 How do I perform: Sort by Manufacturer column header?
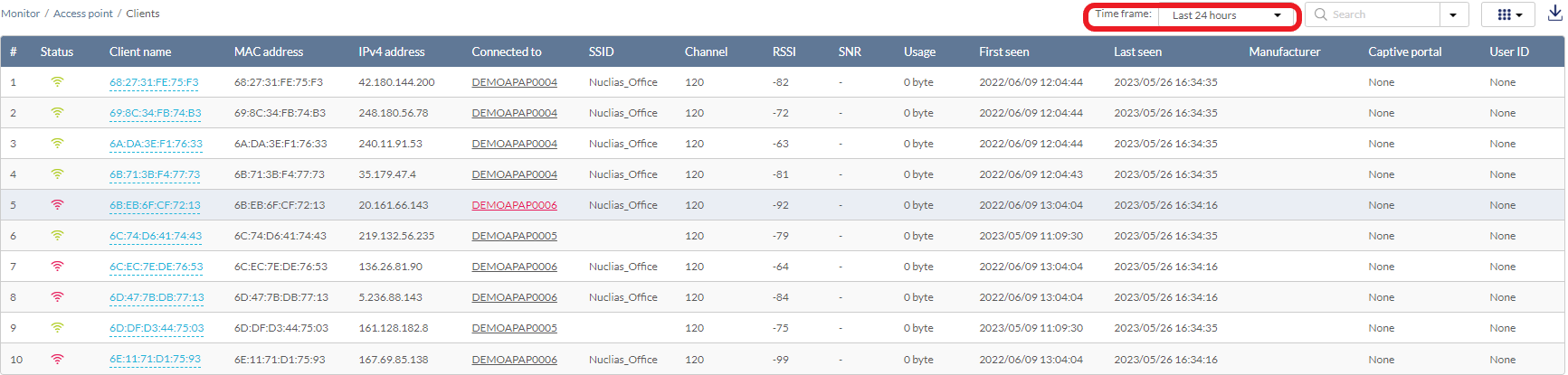click(1285, 52)
